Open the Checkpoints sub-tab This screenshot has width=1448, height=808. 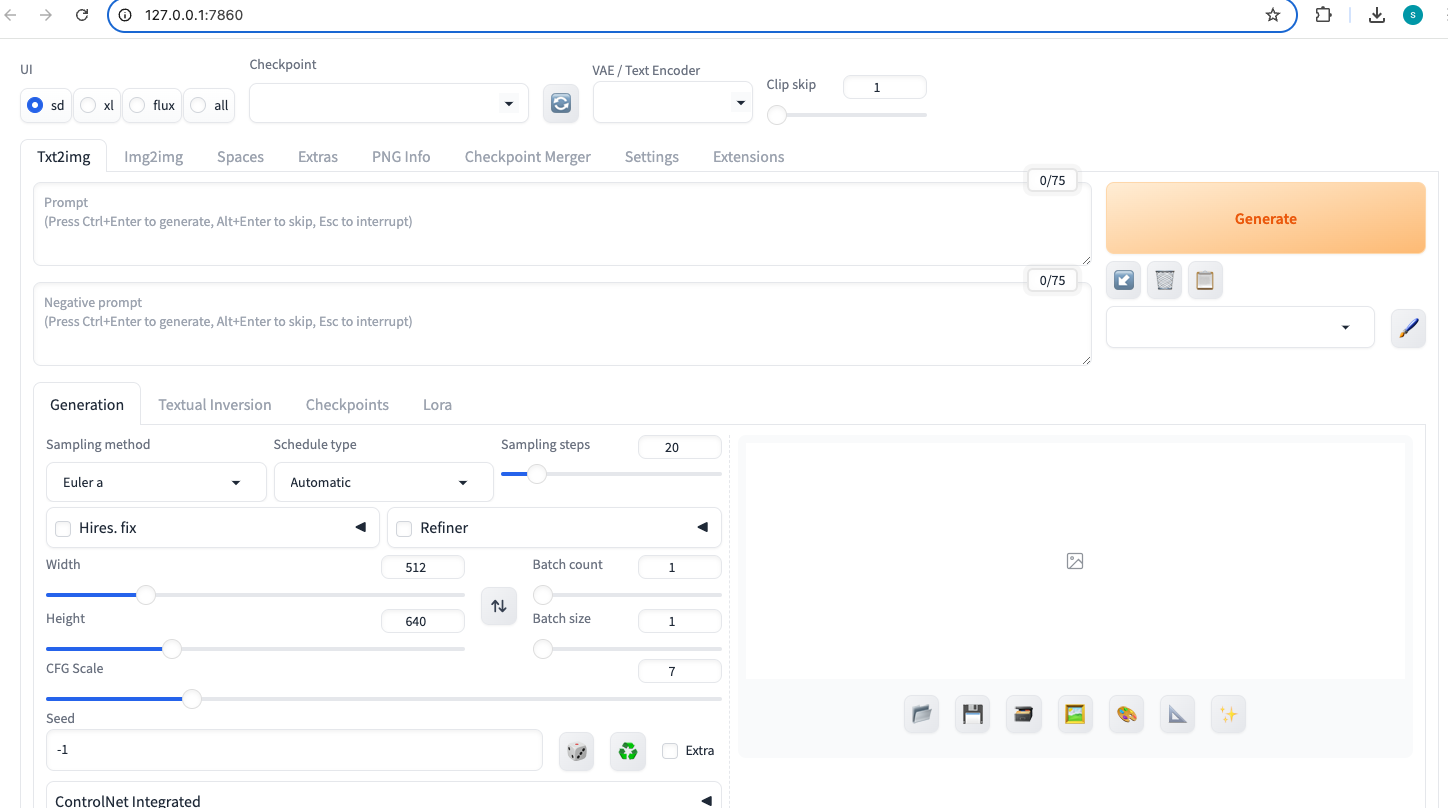coord(347,404)
